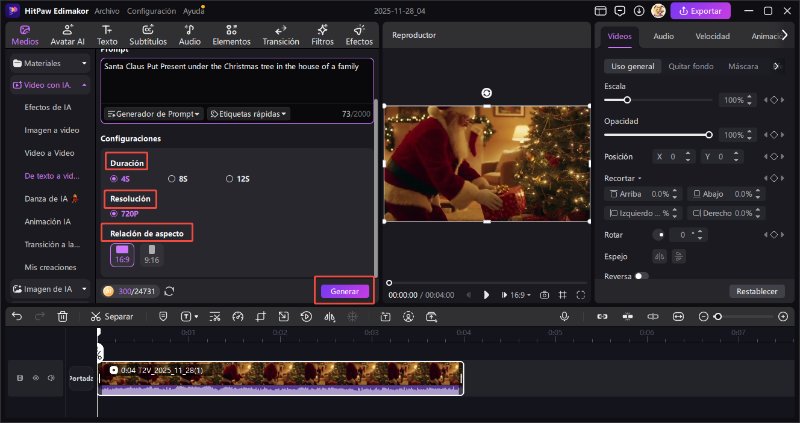Flip vertically with the Espejo icon

pyautogui.click(x=679, y=257)
